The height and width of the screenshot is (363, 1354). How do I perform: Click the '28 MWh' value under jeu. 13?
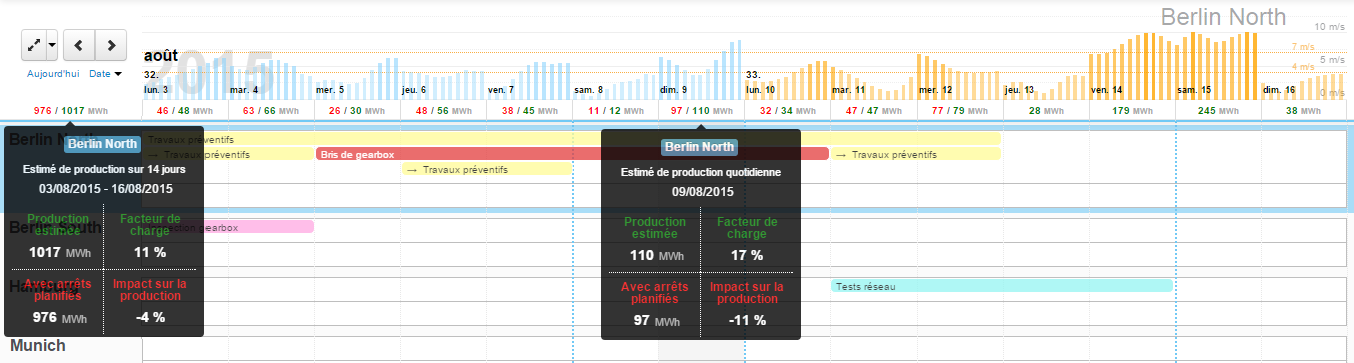coord(1046,111)
